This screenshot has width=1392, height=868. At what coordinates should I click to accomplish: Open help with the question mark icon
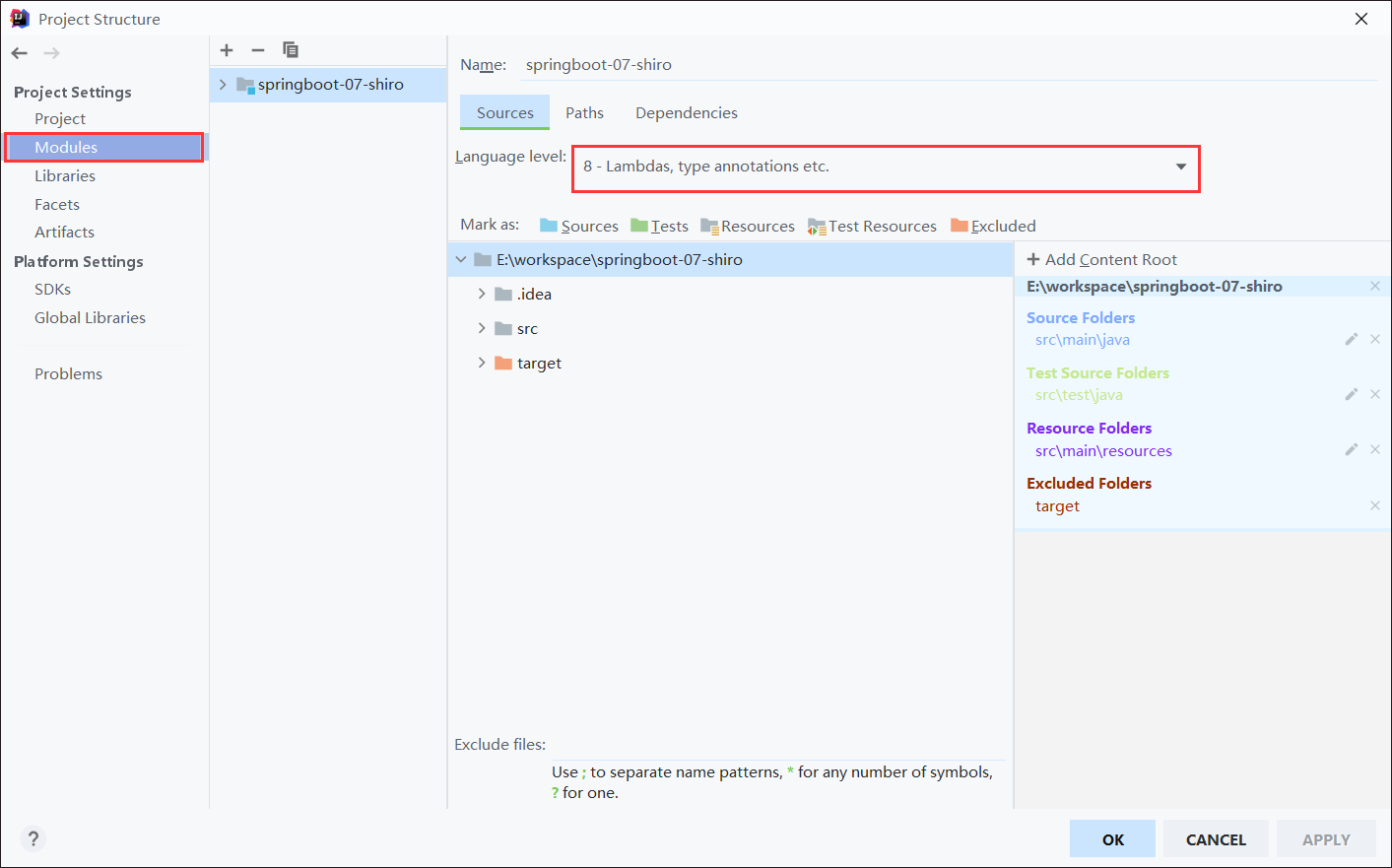(x=33, y=838)
